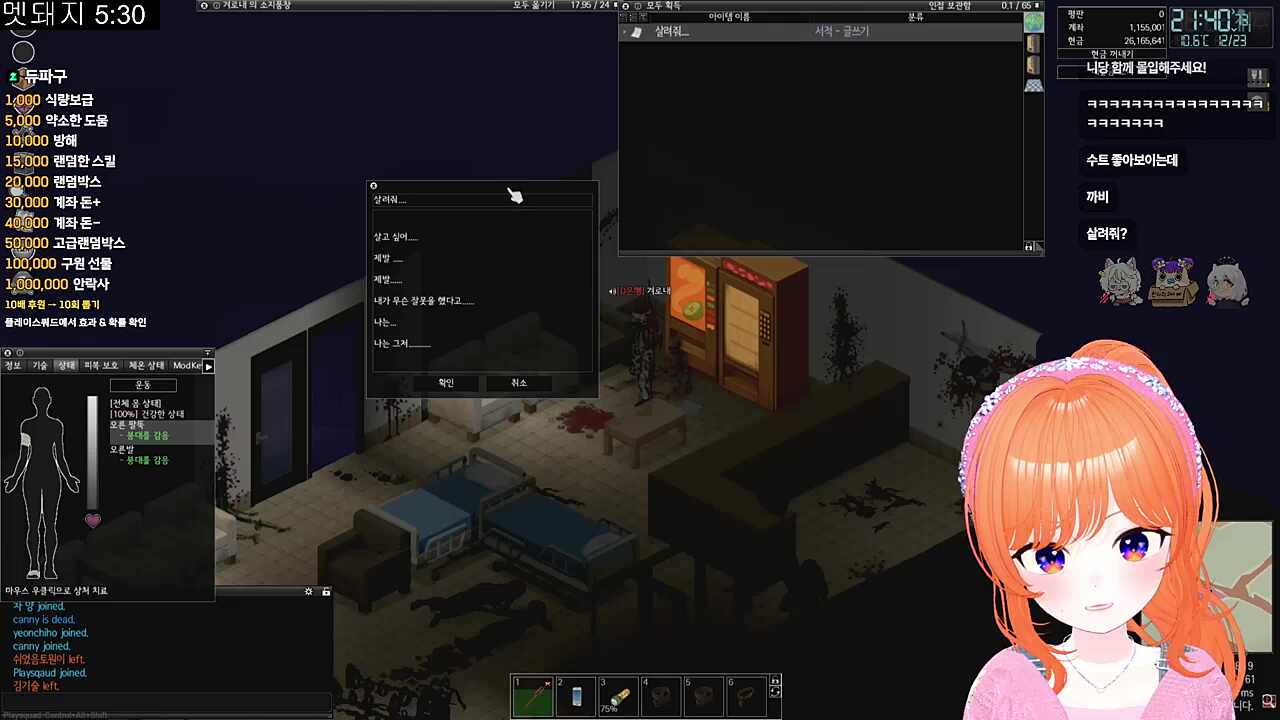This screenshot has height=720, width=1280.
Task: Switch to the 기술 tab
Action: (x=40, y=366)
